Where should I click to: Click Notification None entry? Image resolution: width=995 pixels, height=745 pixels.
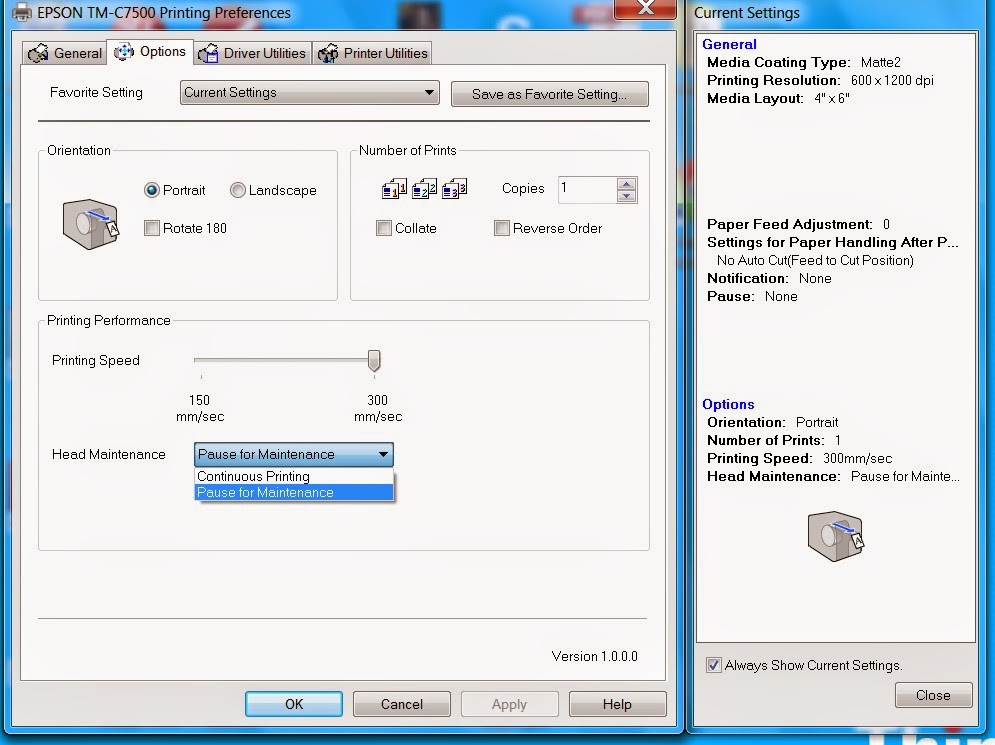click(769, 278)
